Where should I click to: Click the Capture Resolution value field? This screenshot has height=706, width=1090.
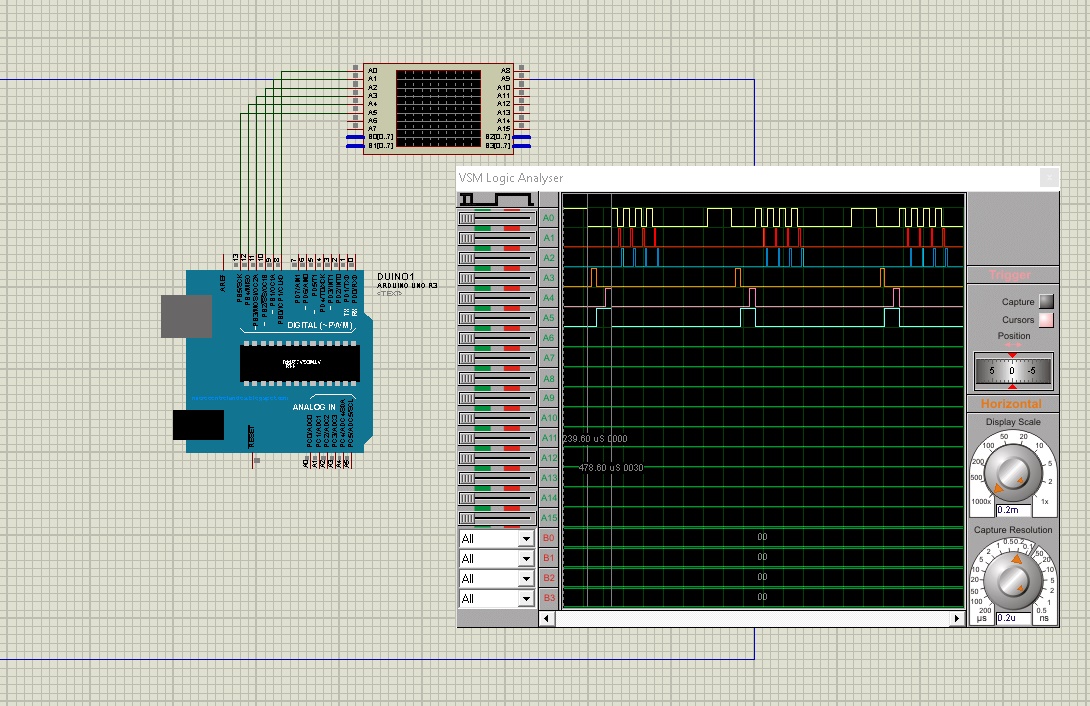1014,617
